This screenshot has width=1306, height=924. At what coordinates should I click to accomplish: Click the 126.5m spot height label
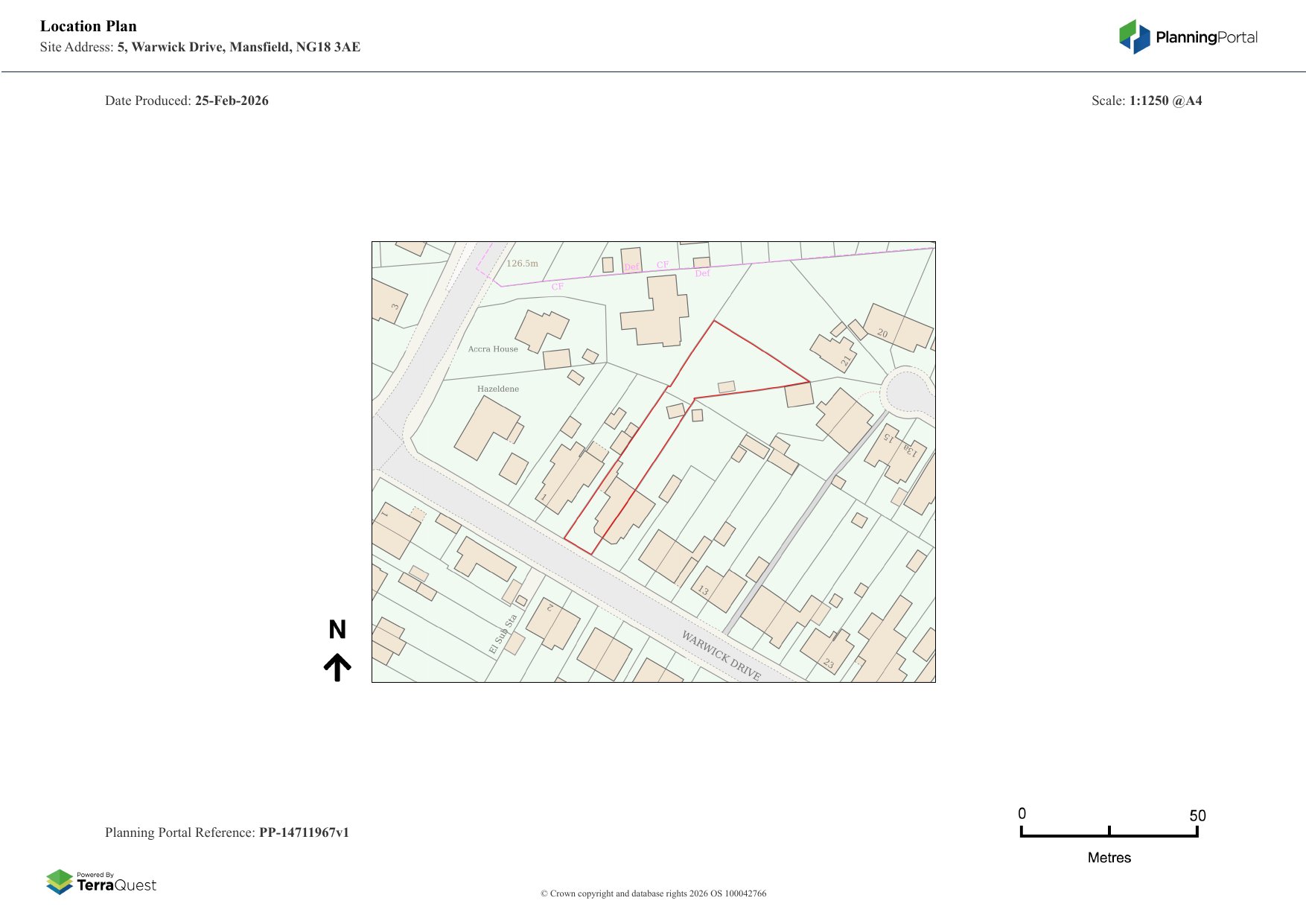tap(522, 264)
